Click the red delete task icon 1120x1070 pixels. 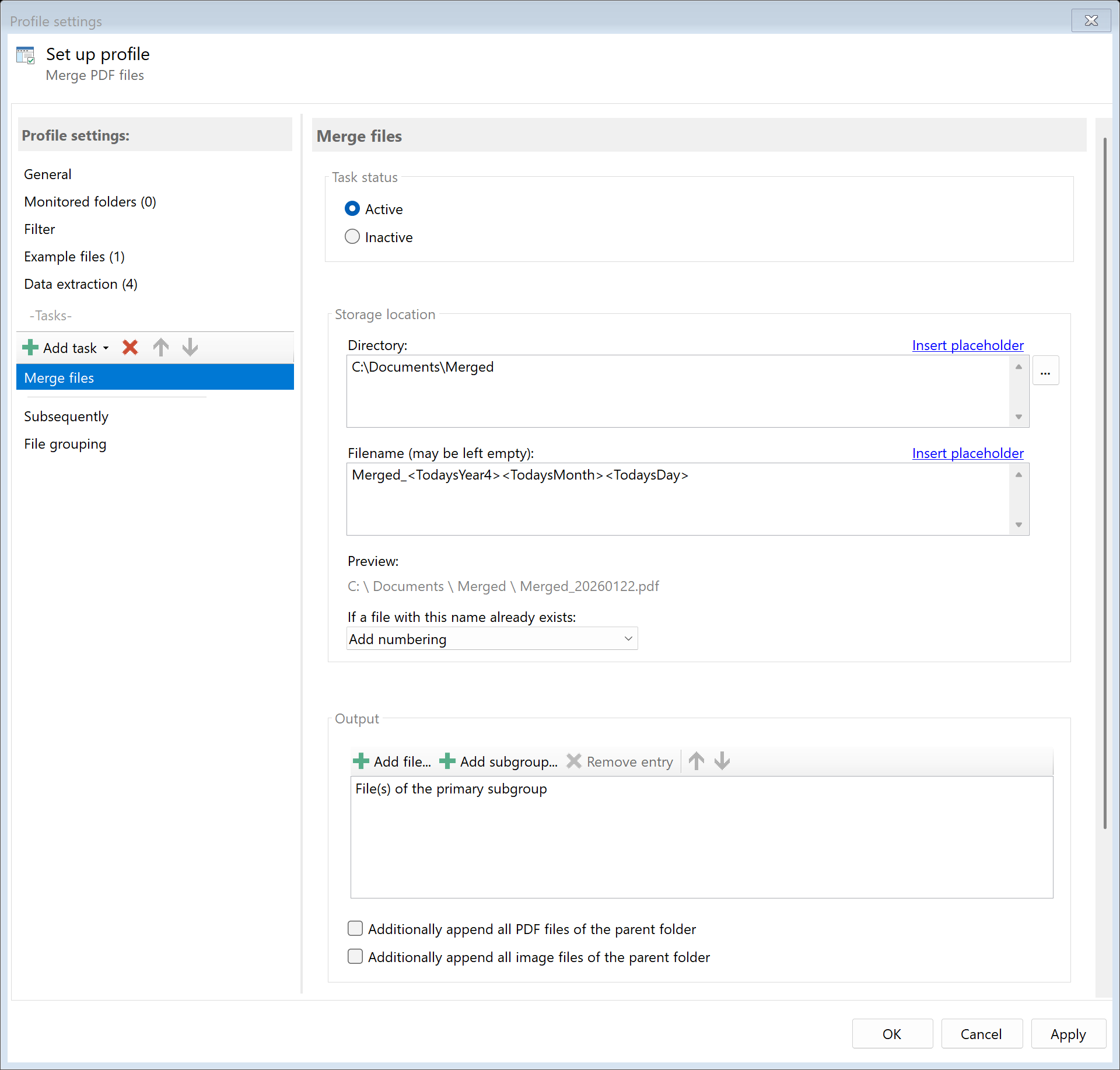click(130, 347)
